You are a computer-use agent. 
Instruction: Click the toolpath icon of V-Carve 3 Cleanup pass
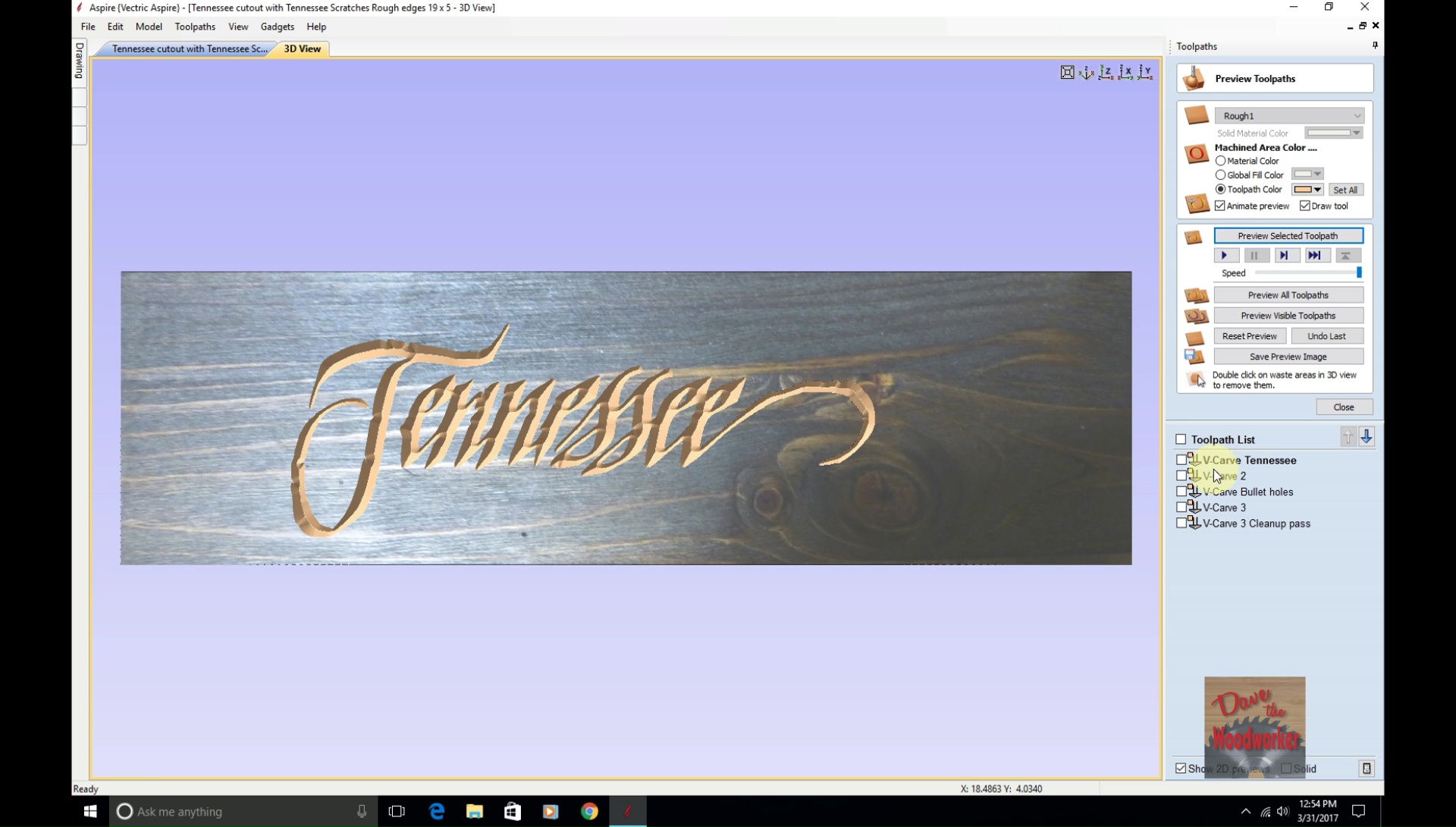click(1194, 523)
